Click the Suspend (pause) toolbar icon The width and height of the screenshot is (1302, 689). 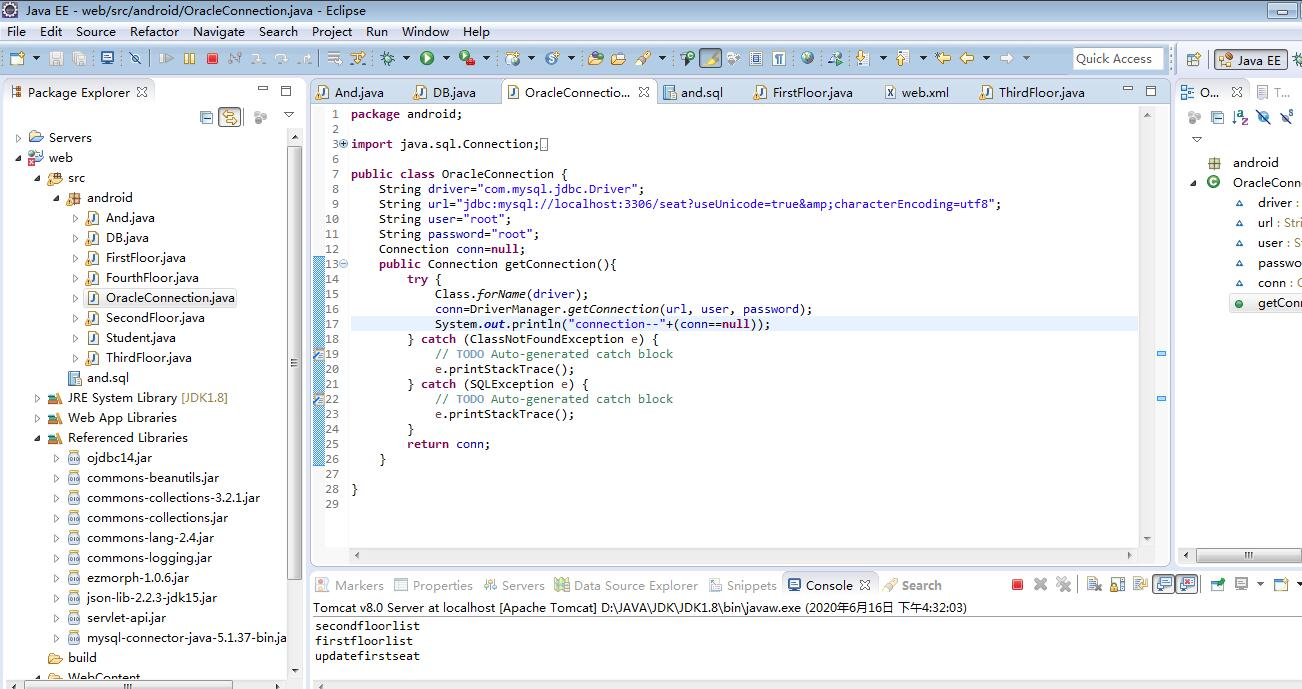(189, 58)
